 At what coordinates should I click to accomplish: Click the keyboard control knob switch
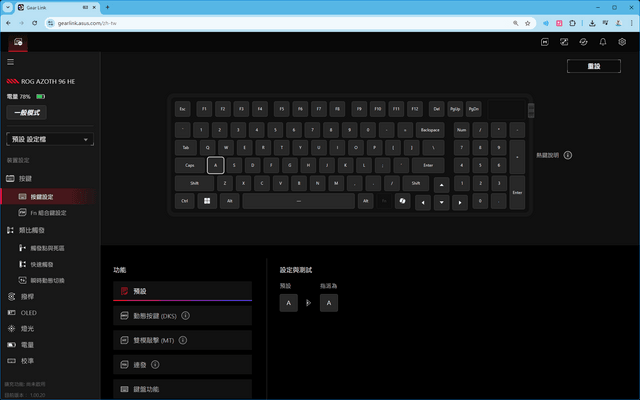[531, 110]
